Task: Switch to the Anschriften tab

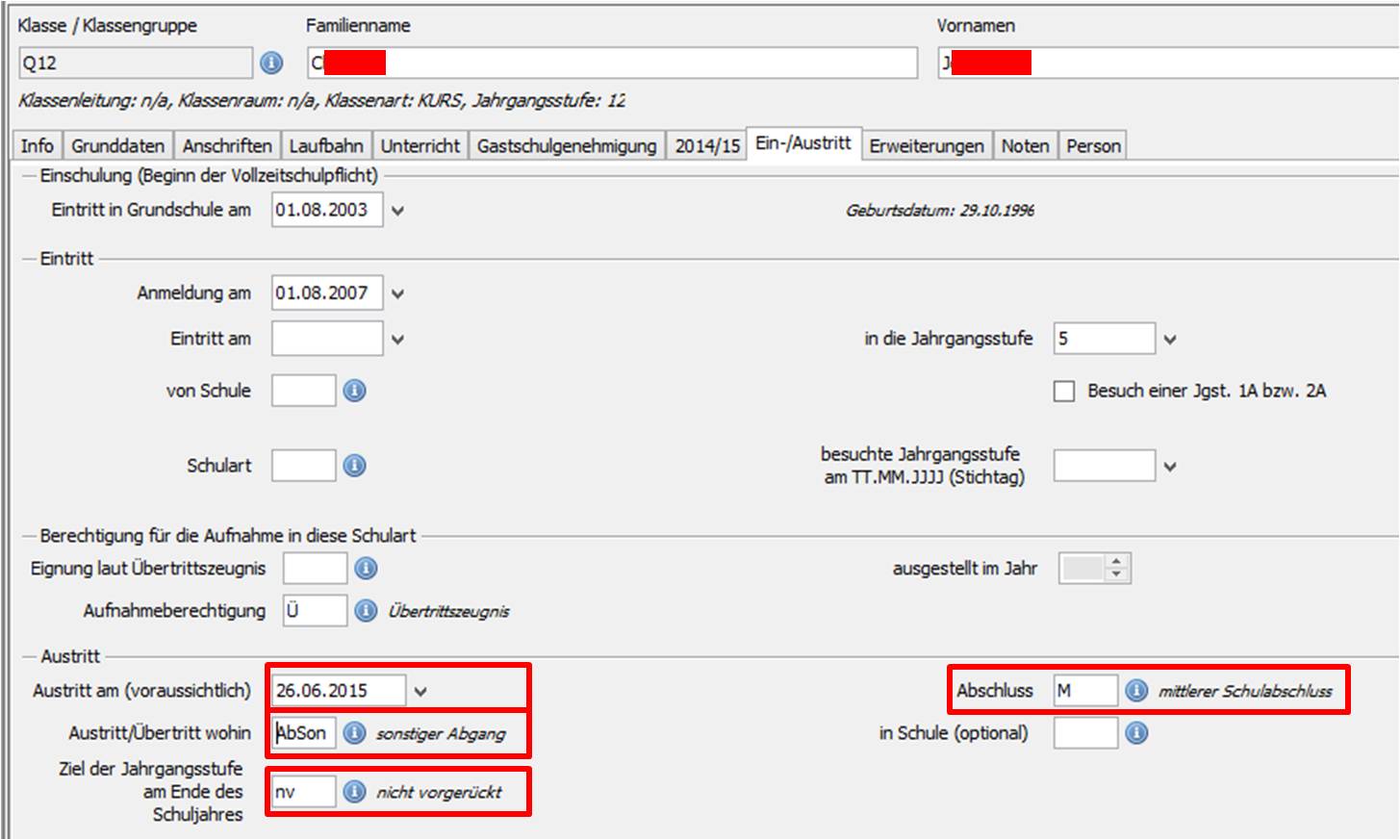Action: [x=227, y=145]
